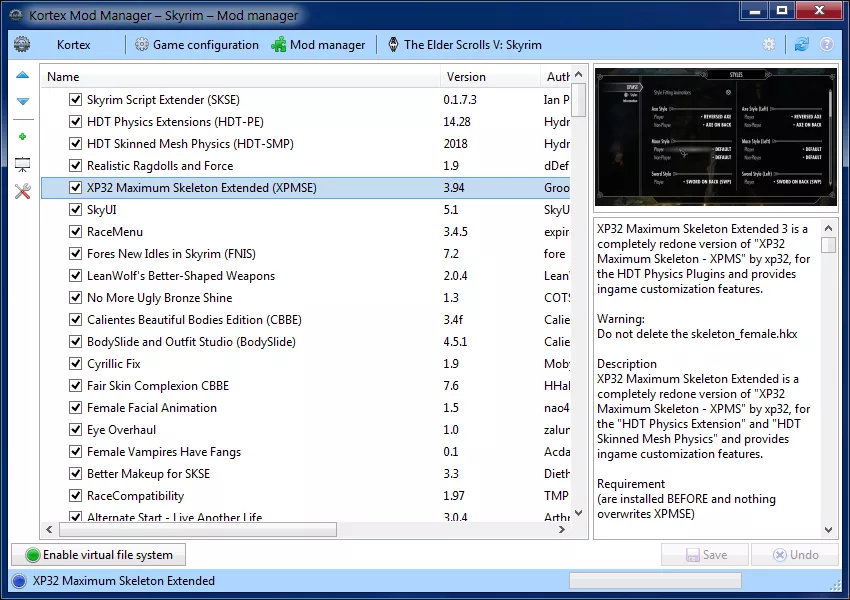Image resolution: width=850 pixels, height=600 pixels.
Task: Click the Save button
Action: pos(705,555)
